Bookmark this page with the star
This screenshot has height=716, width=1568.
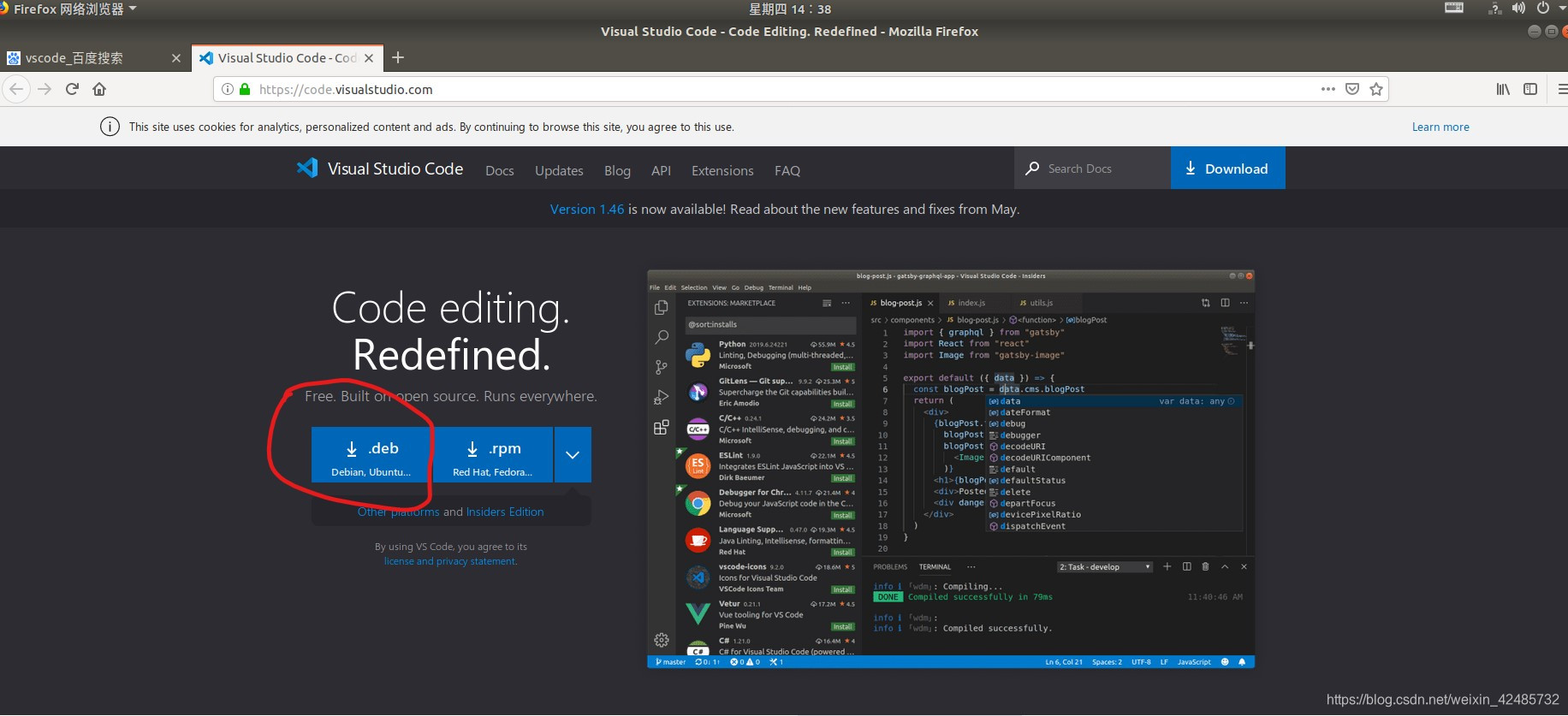(x=1376, y=89)
